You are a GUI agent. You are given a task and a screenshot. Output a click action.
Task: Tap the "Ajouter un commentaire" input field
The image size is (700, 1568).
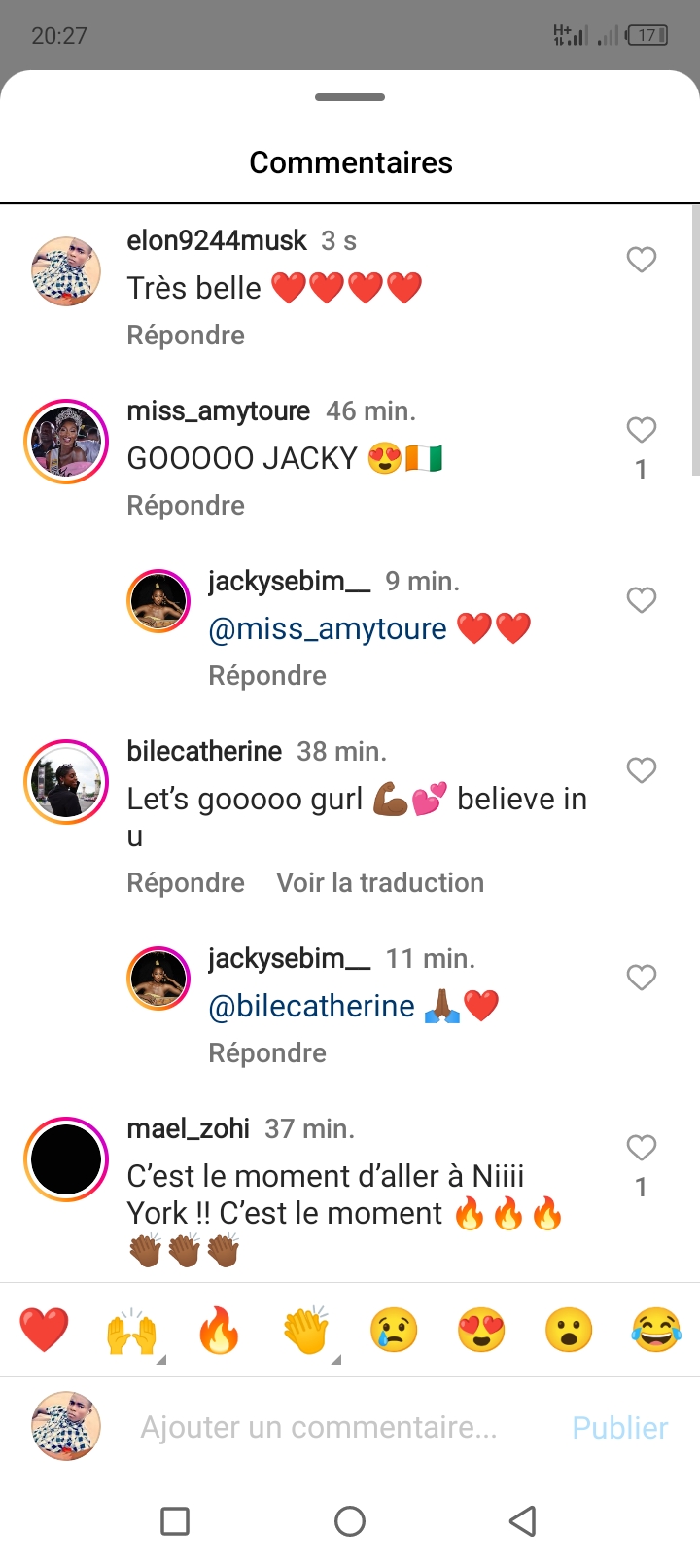(319, 1427)
